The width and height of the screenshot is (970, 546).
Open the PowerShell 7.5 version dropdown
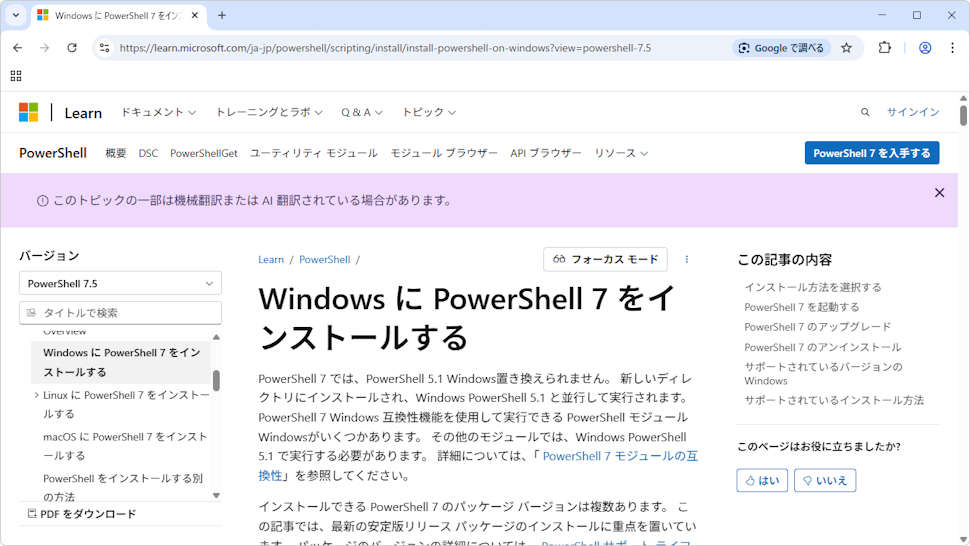[121, 283]
